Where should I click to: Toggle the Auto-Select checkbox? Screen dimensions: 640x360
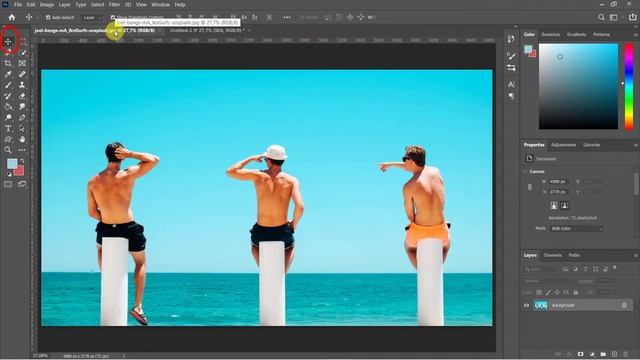pos(48,18)
